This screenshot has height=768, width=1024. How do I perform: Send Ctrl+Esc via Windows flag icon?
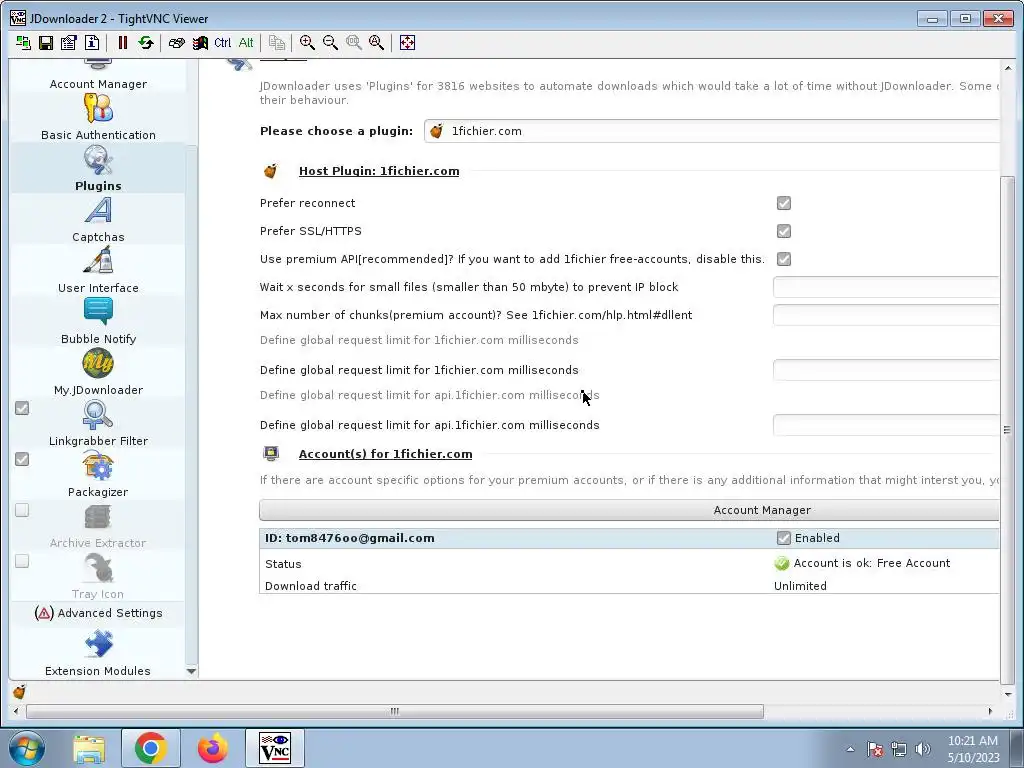tap(200, 43)
